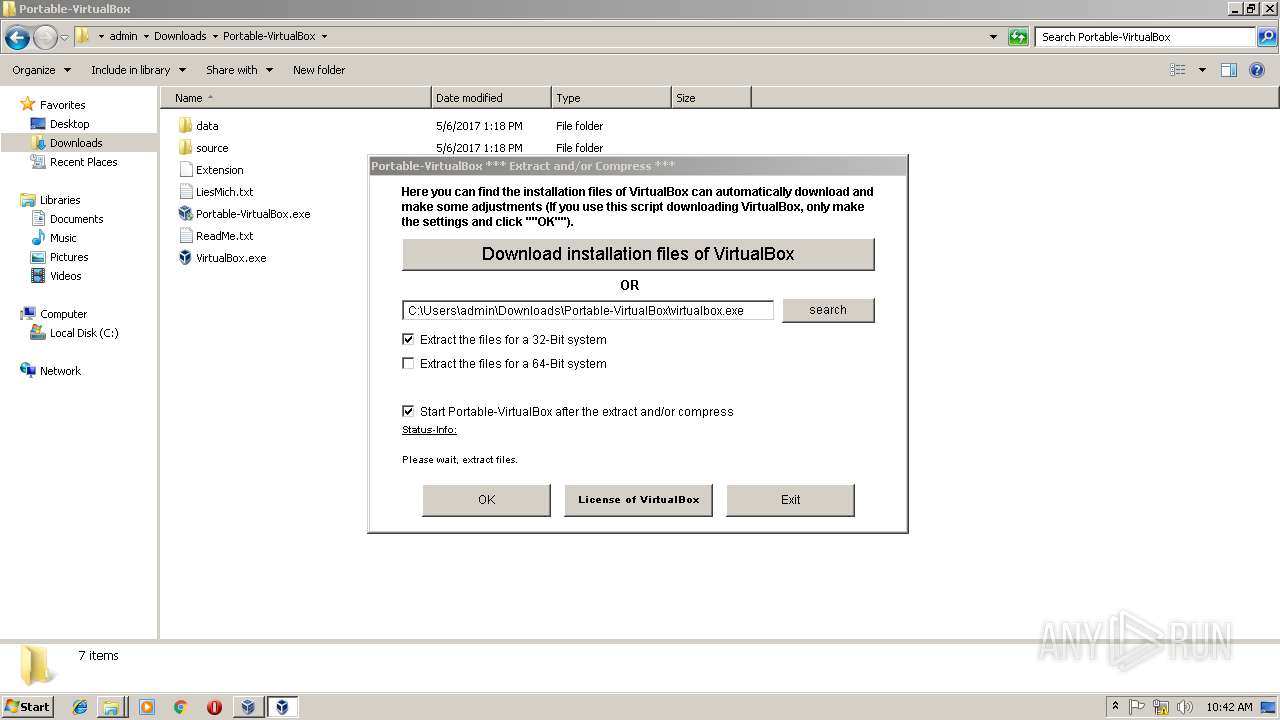The image size is (1280, 720).
Task: Sort by Date modified column header
Action: (x=491, y=98)
